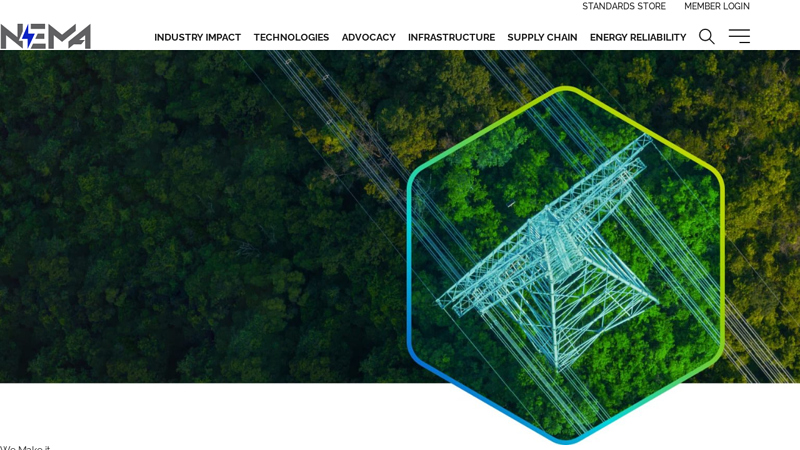Click the NEMA logo
Screen dimensions: 800x450
tap(45, 36)
